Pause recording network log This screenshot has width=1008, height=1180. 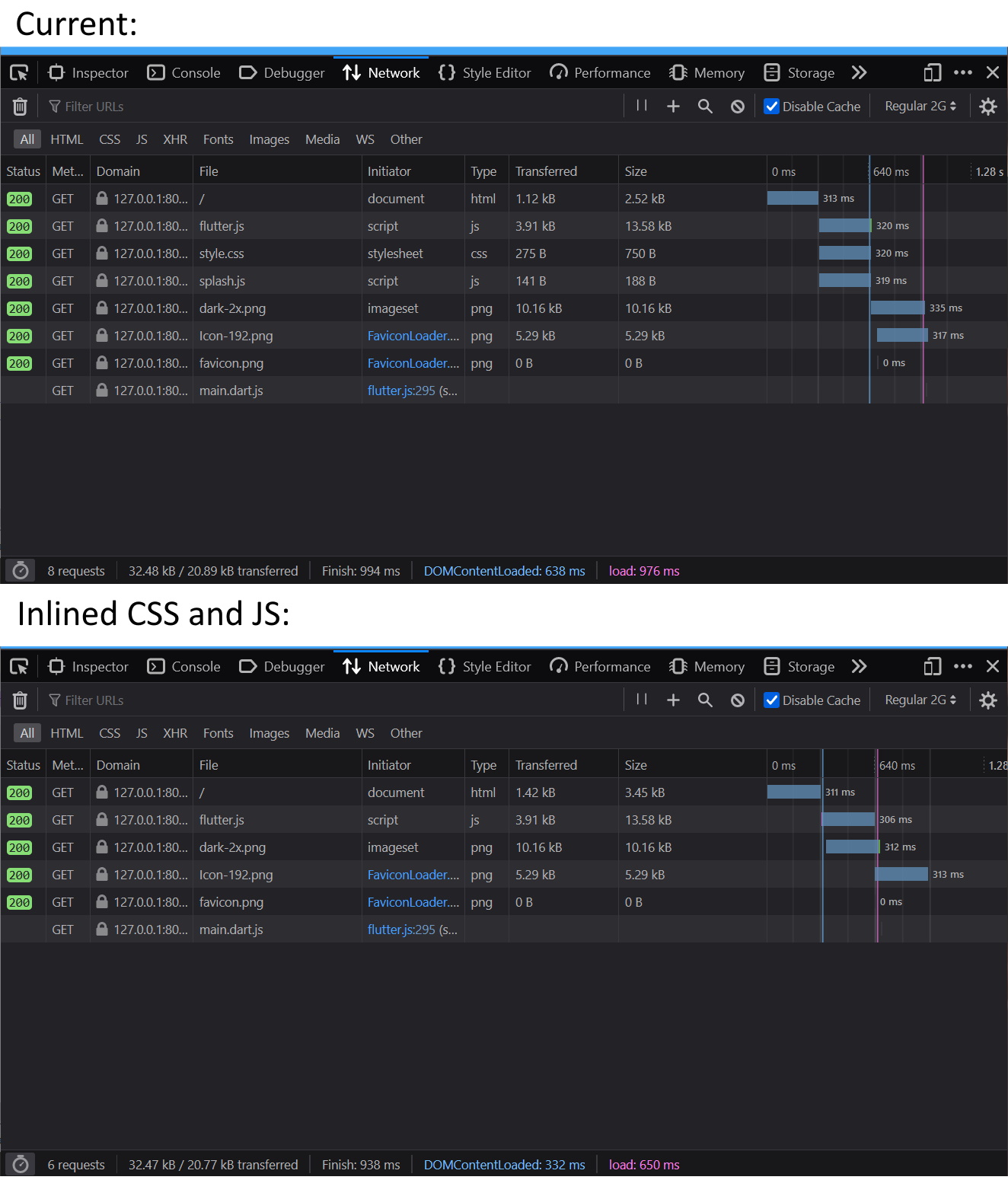click(x=640, y=106)
